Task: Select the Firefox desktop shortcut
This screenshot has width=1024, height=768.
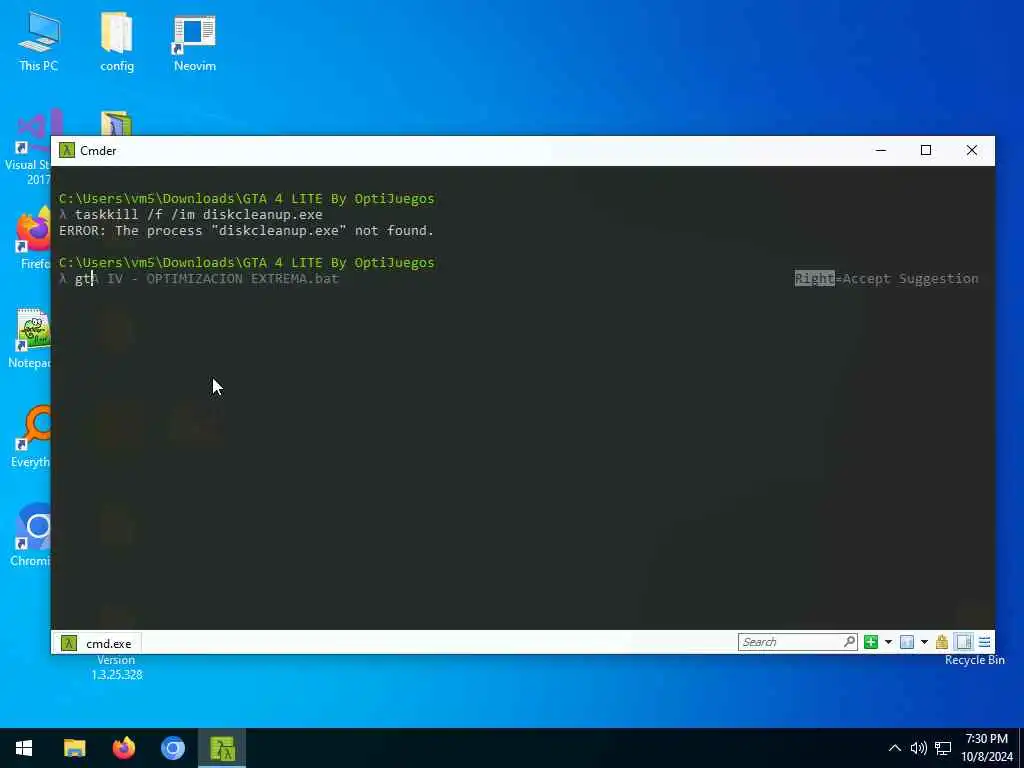Action: pyautogui.click(x=33, y=238)
